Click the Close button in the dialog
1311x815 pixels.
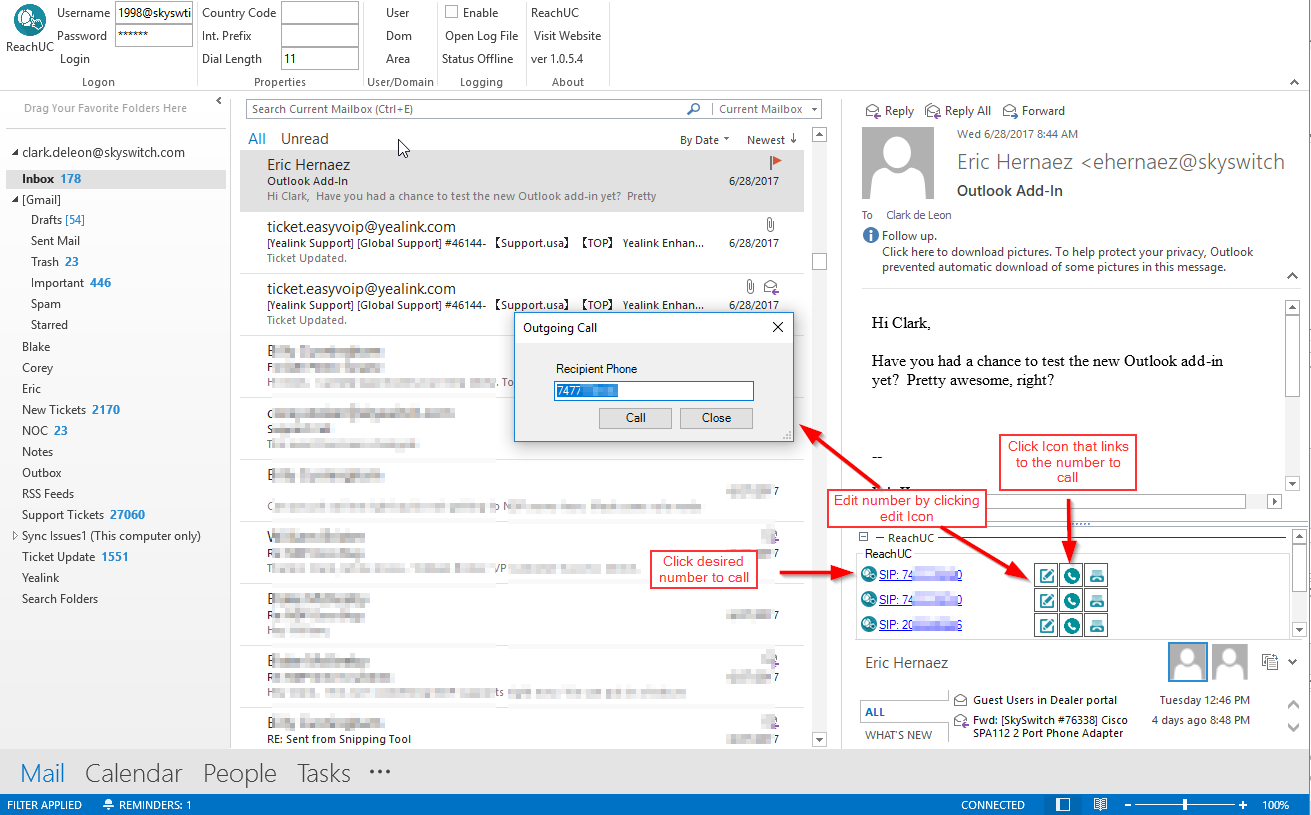[716, 418]
